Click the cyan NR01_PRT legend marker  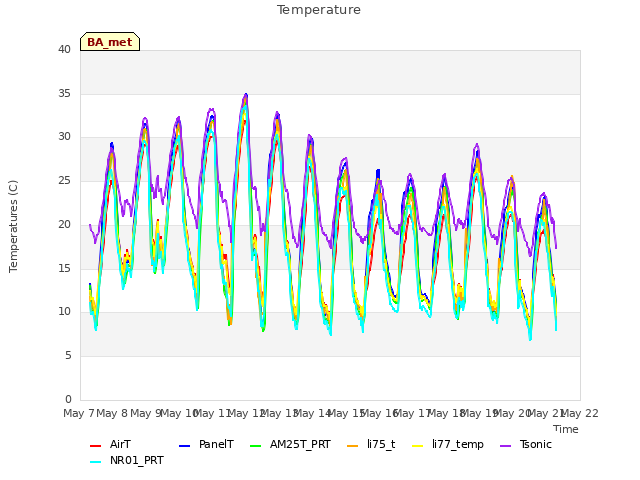click(x=95, y=462)
